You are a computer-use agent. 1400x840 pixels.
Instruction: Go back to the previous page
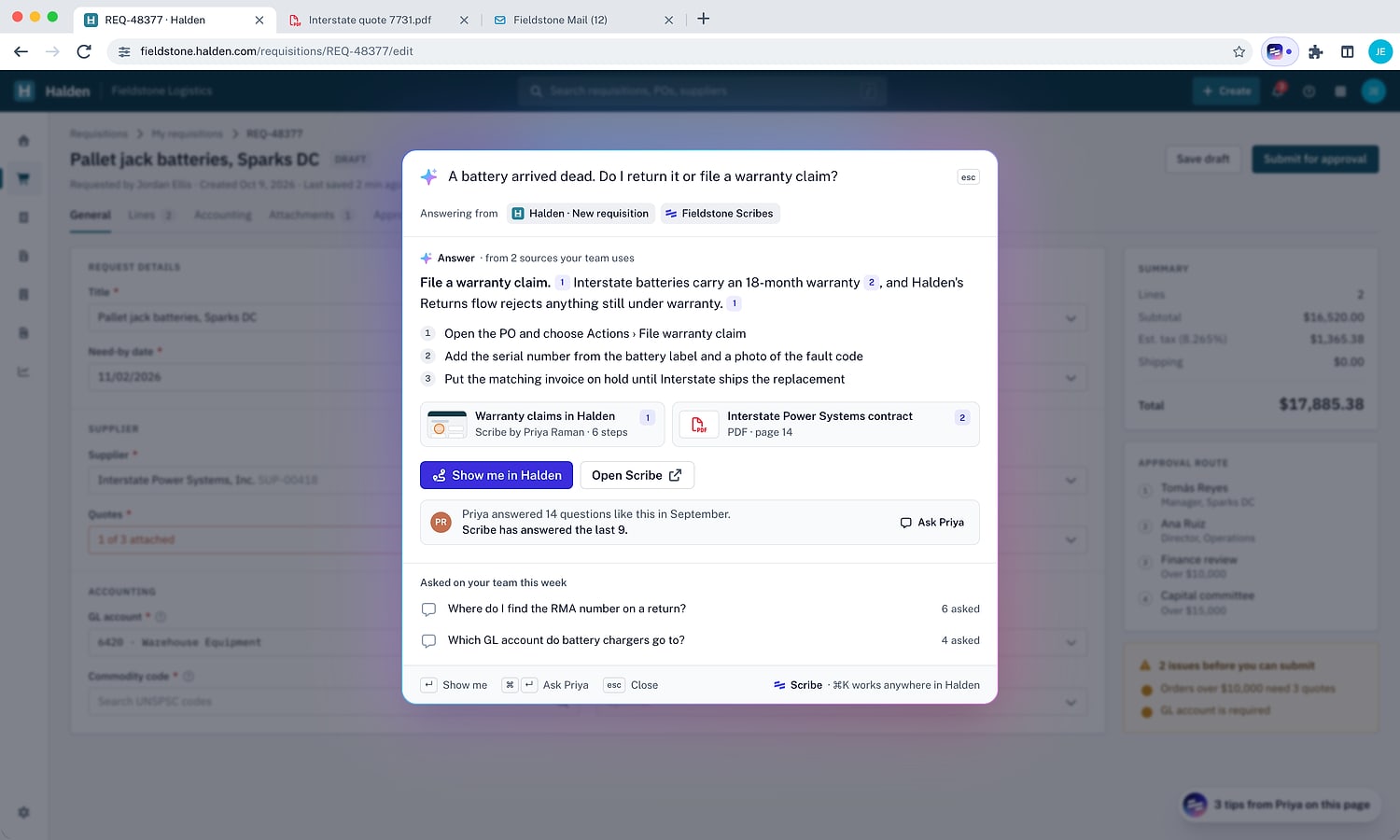(21, 51)
